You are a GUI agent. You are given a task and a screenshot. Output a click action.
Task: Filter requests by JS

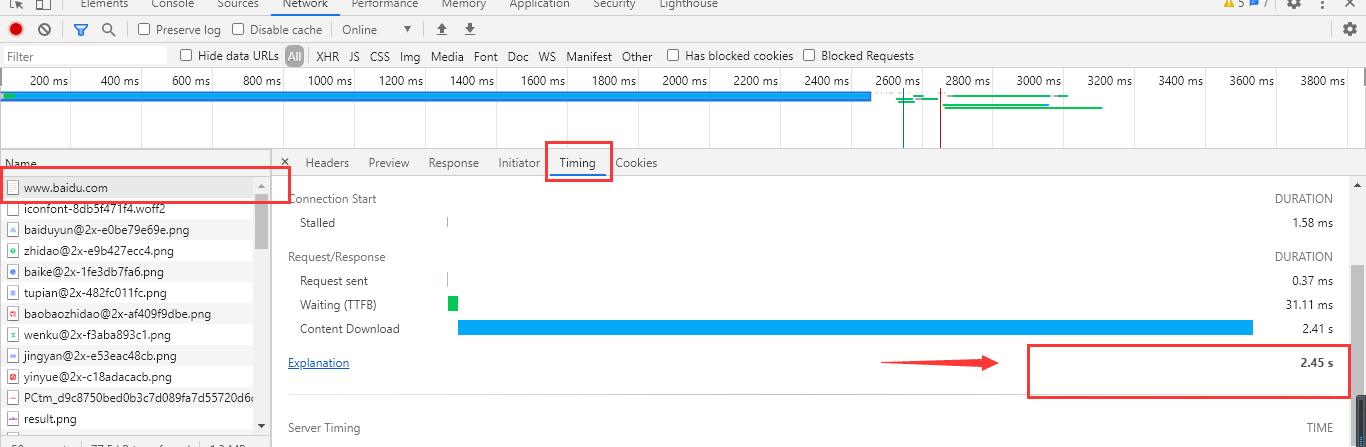click(x=354, y=57)
